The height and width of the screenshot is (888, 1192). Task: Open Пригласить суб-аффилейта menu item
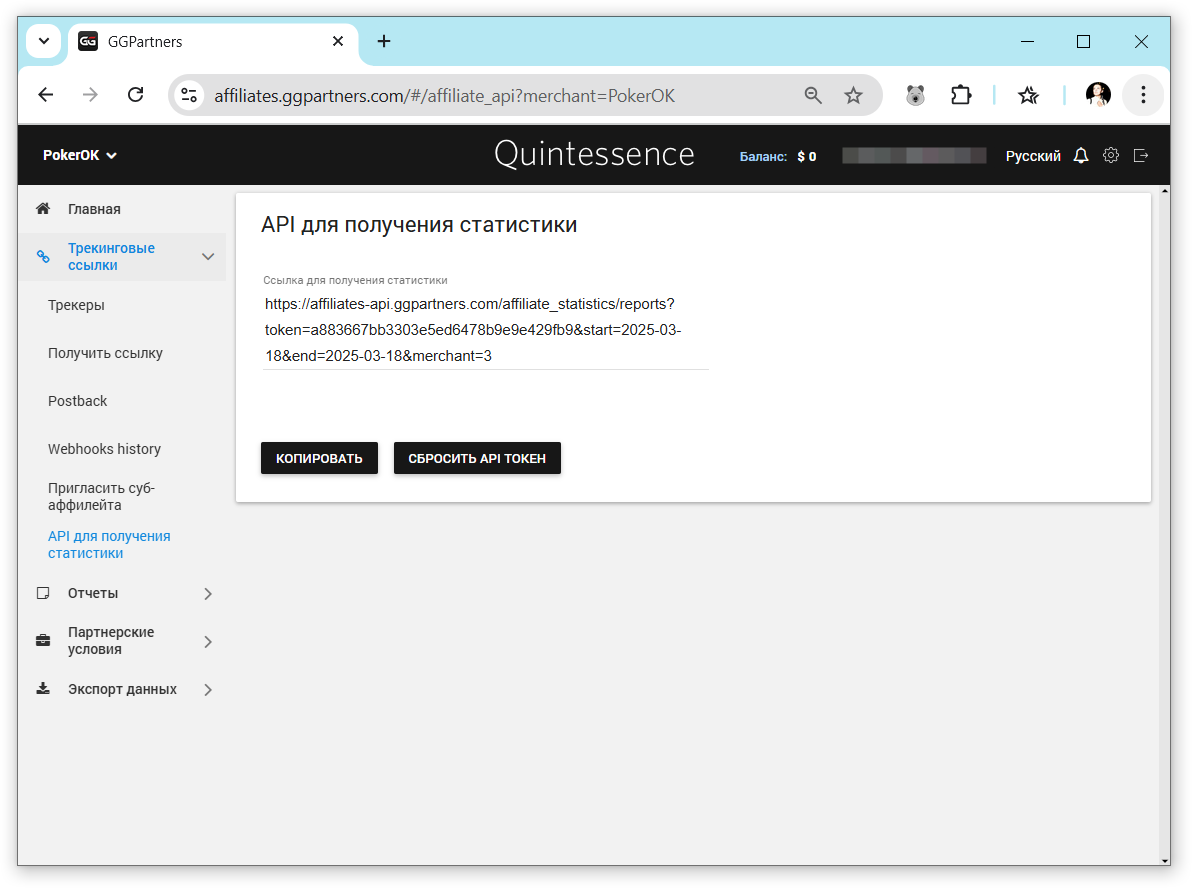coord(101,496)
